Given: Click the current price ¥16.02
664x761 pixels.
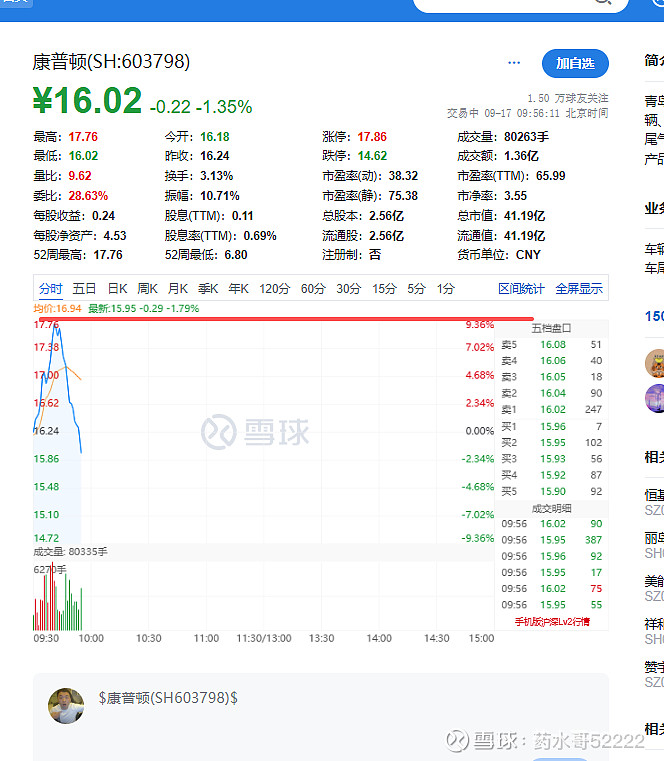Looking at the screenshot, I should [87, 101].
